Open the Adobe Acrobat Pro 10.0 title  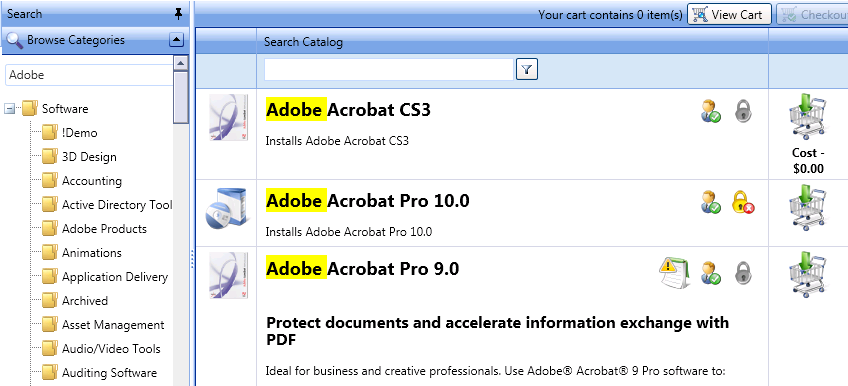(x=368, y=201)
